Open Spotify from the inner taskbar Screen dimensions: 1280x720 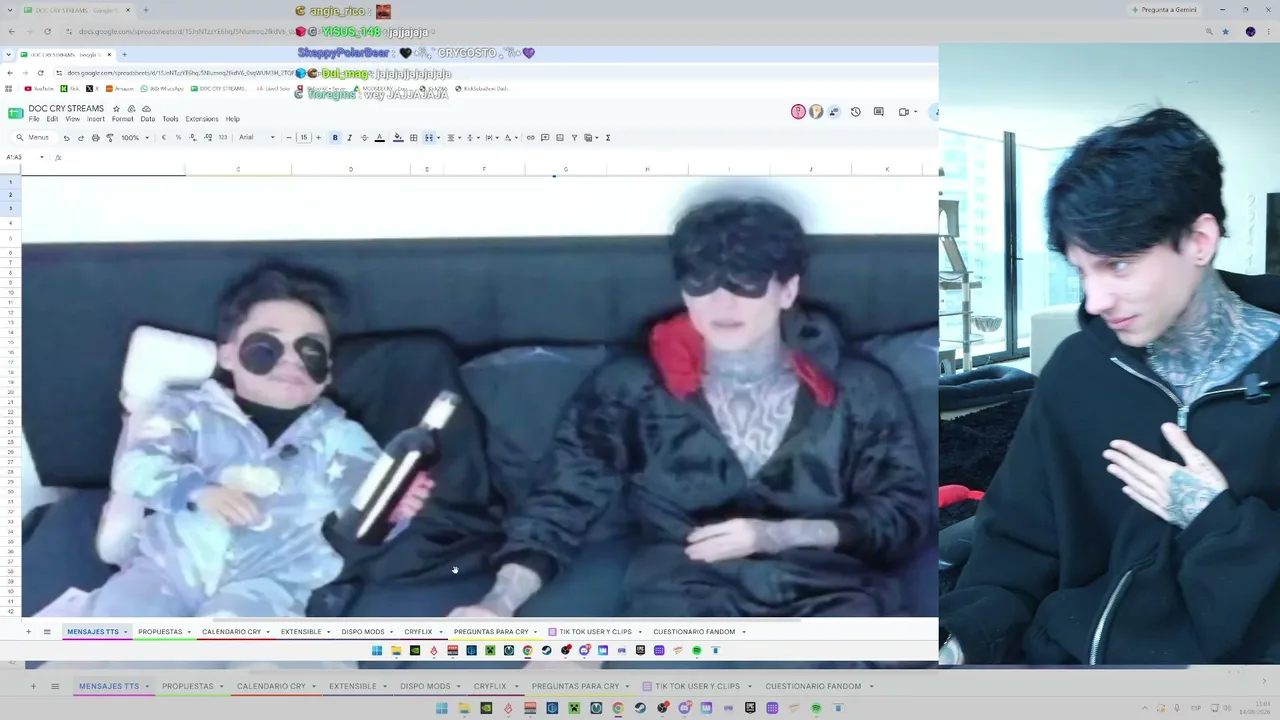click(696, 651)
